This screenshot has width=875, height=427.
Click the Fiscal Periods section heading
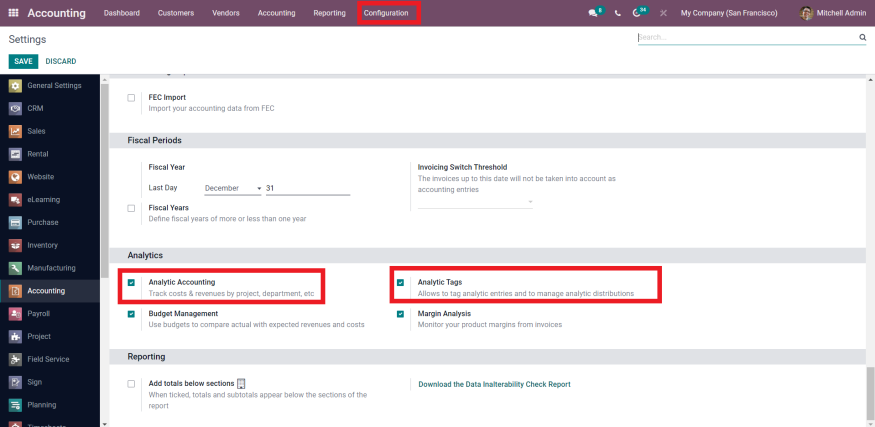coord(155,141)
